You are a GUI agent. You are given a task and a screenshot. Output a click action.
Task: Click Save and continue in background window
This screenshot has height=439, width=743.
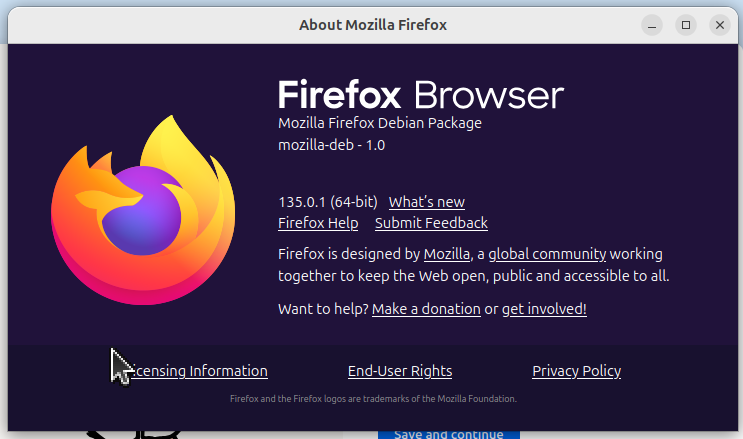pyautogui.click(x=448, y=434)
